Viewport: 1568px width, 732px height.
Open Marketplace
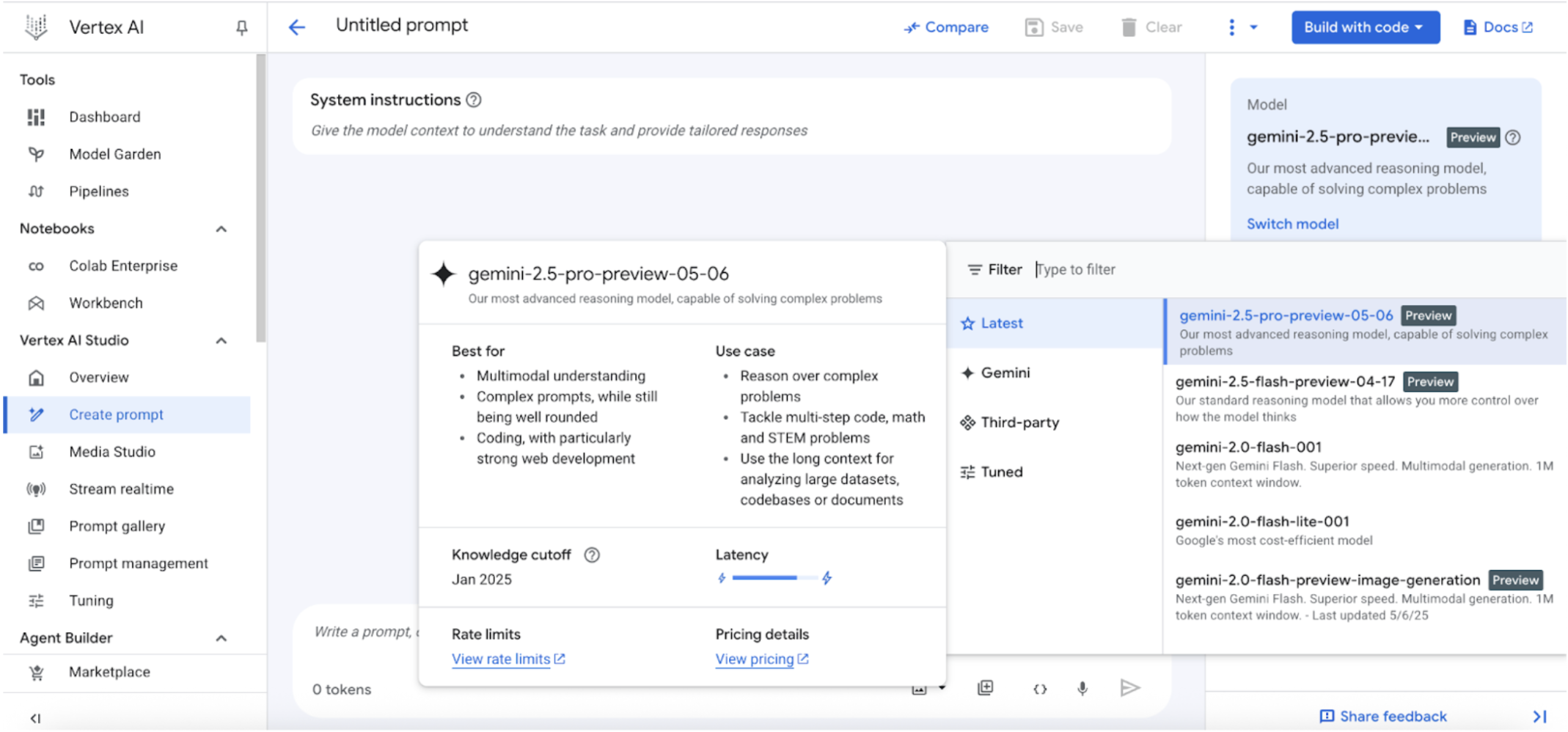pyautogui.click(x=109, y=672)
